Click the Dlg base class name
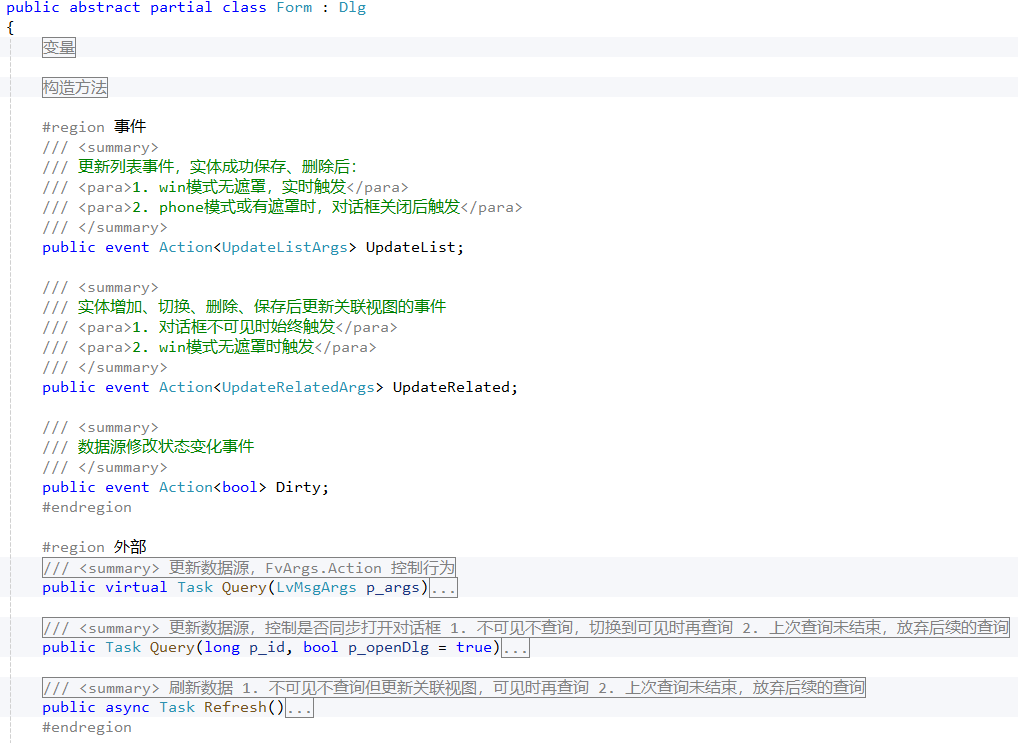The image size is (1018, 743). [351, 8]
